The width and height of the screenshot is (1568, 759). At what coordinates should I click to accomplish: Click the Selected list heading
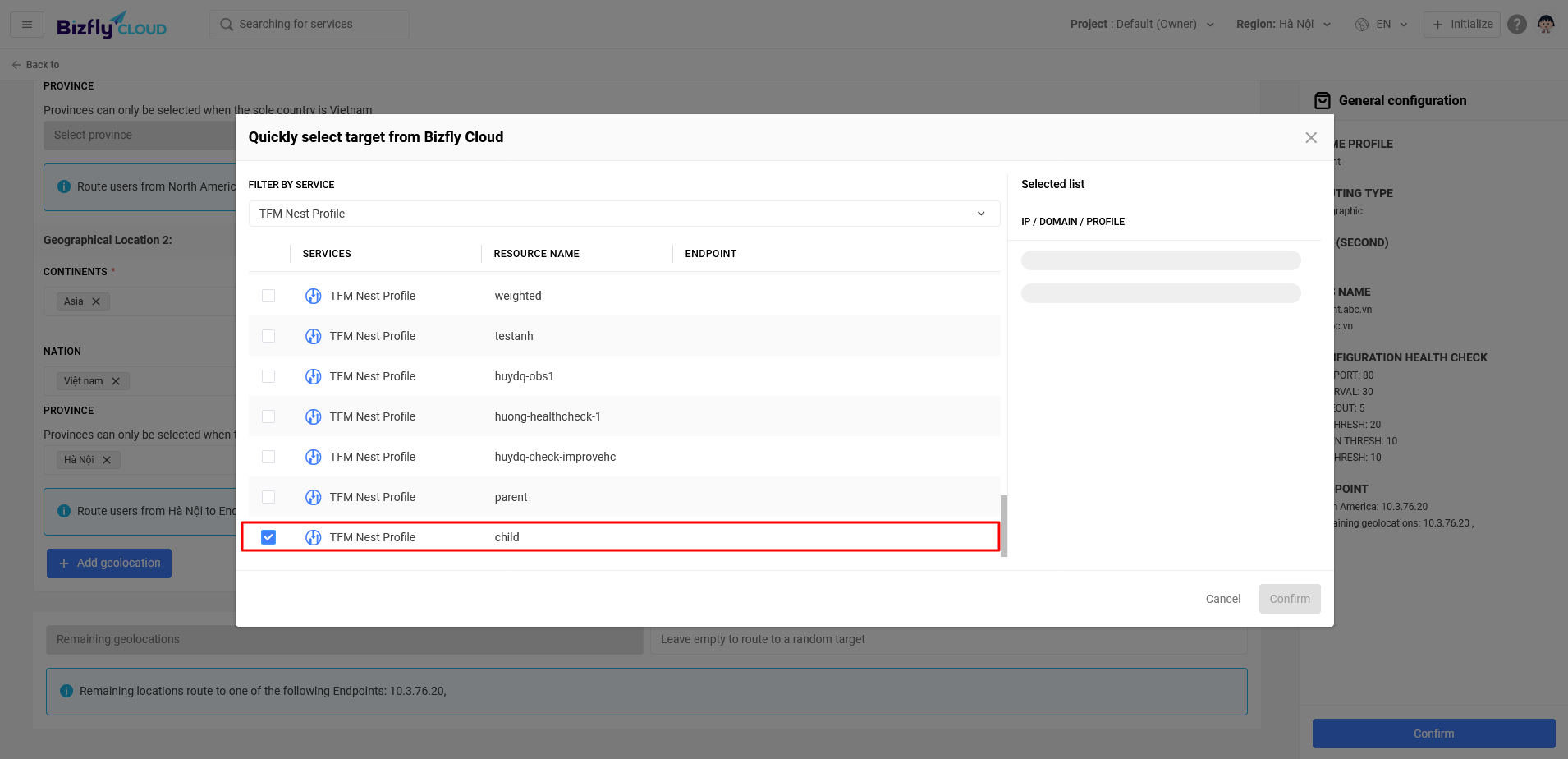tap(1052, 184)
